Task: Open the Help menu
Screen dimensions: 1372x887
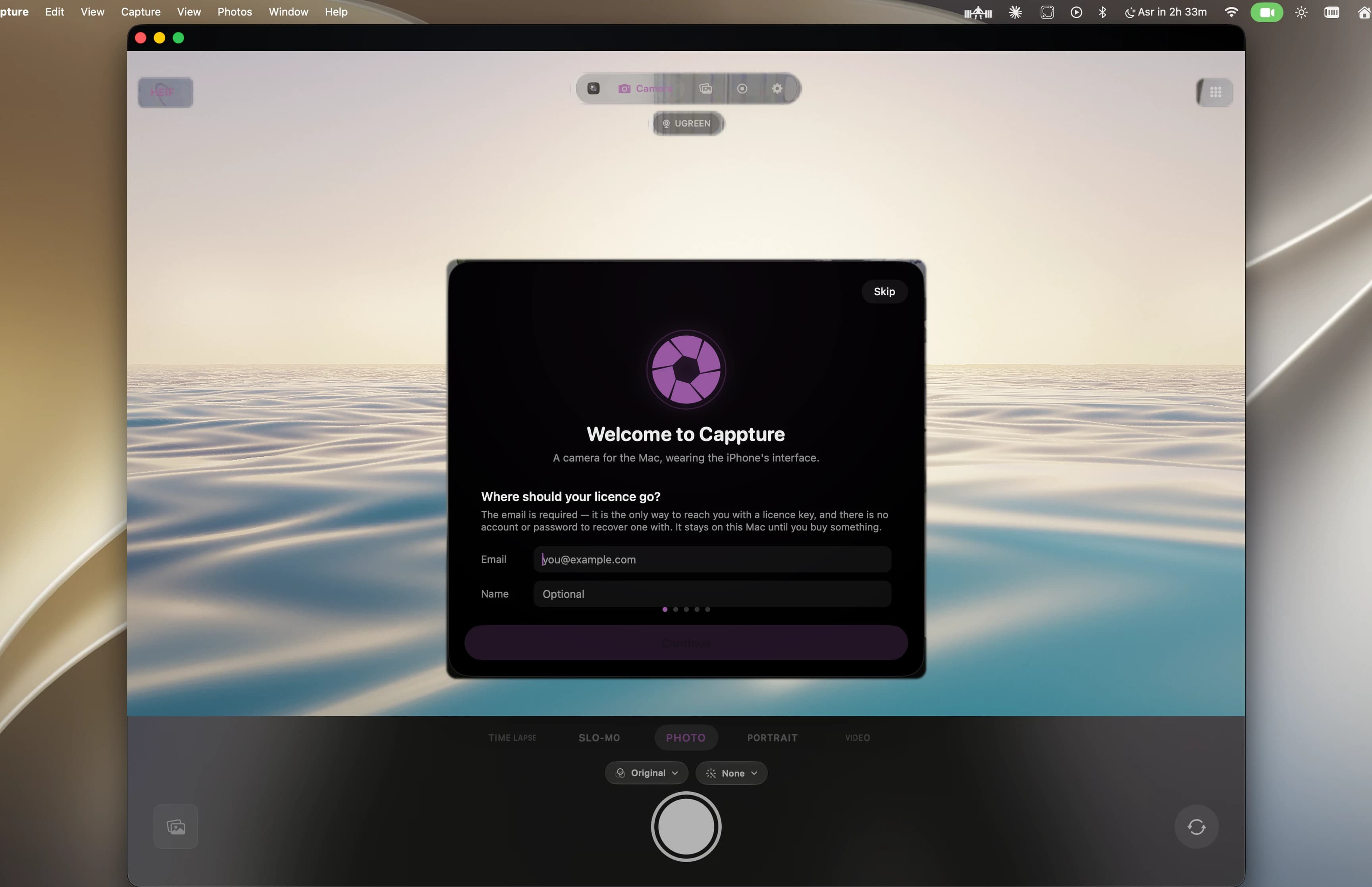Action: click(x=336, y=12)
